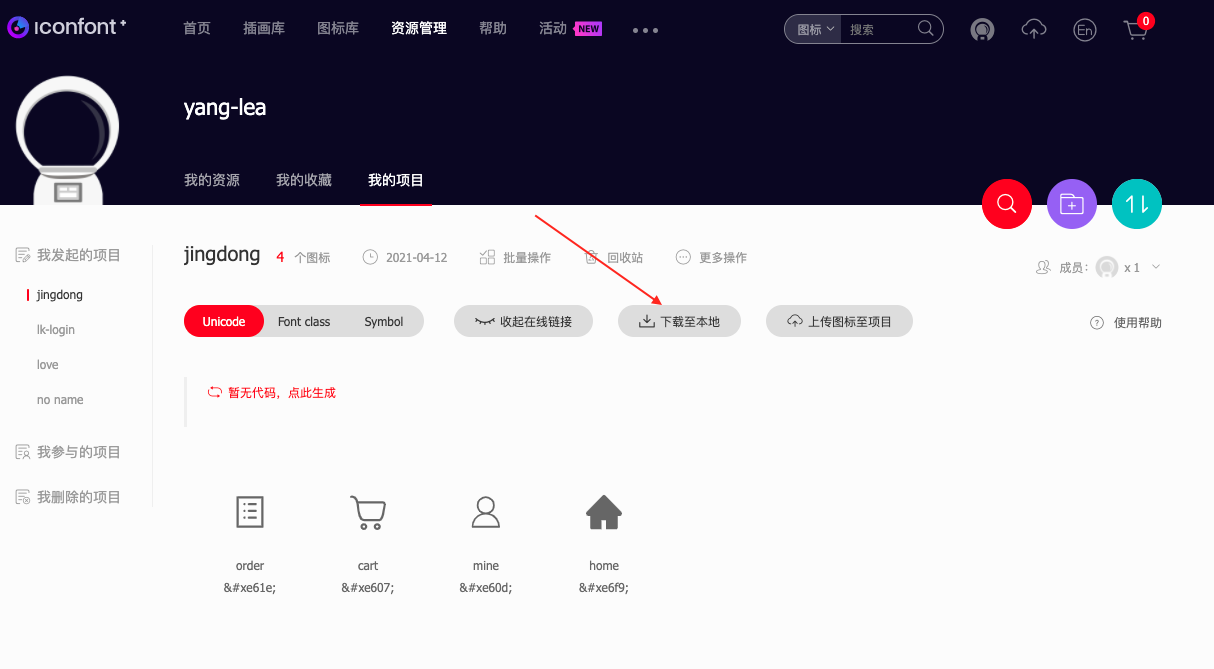
Task: Open 批量操作 batch operations
Action: (515, 257)
